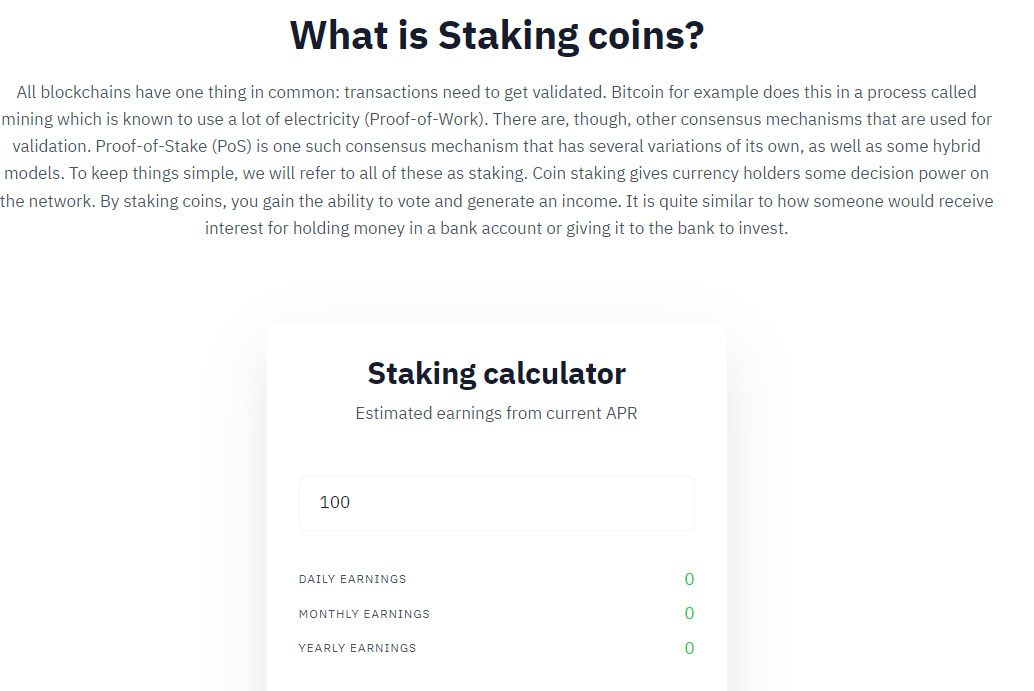Click the DAILY EARNINGS label

point(352,579)
